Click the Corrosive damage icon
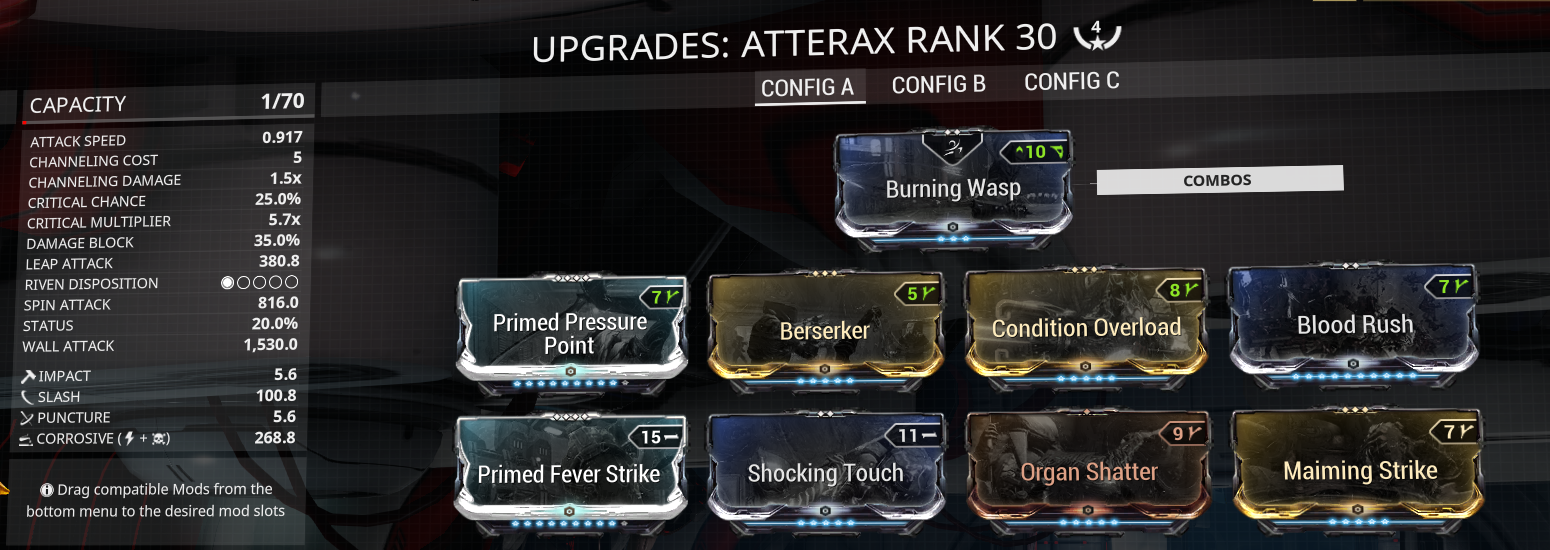The width and height of the screenshot is (1550, 550). [27, 439]
